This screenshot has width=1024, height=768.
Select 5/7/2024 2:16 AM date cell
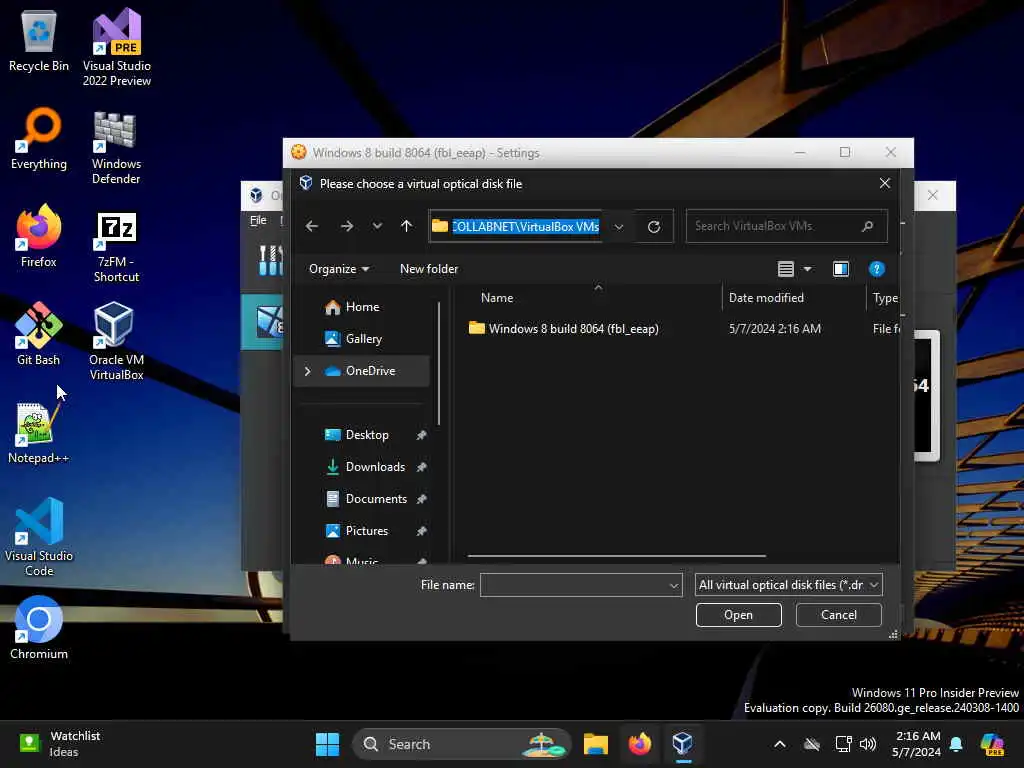point(775,329)
